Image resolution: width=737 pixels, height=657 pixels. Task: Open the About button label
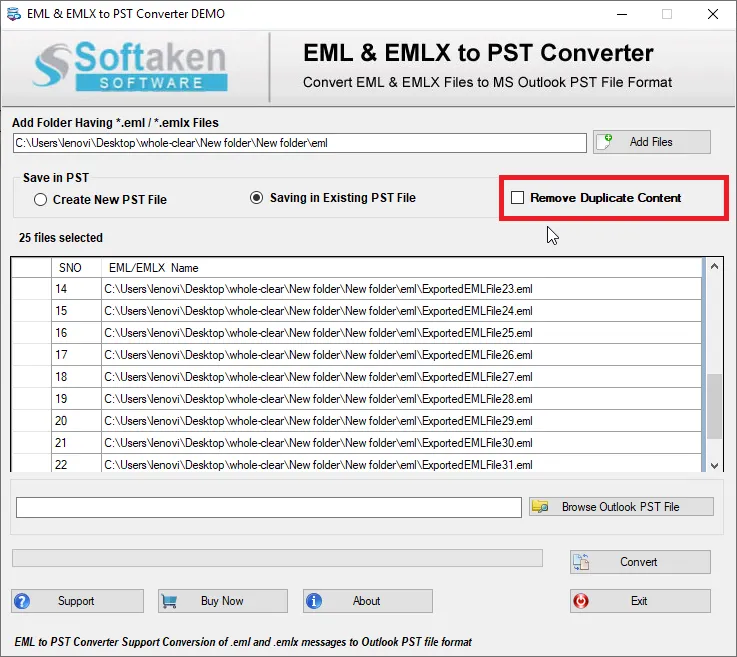[366, 601]
